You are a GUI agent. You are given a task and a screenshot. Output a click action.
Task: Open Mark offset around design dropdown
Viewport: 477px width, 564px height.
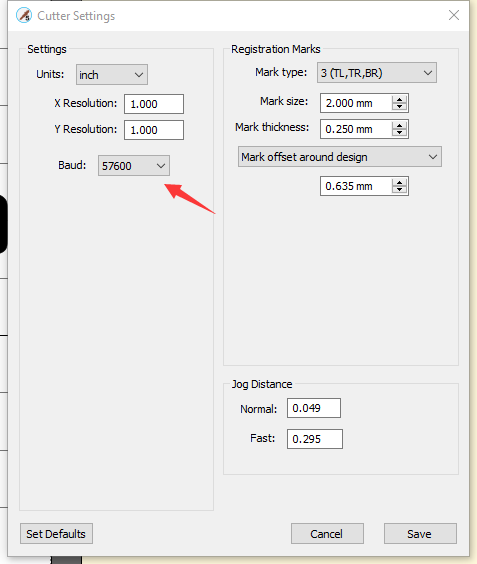click(340, 157)
